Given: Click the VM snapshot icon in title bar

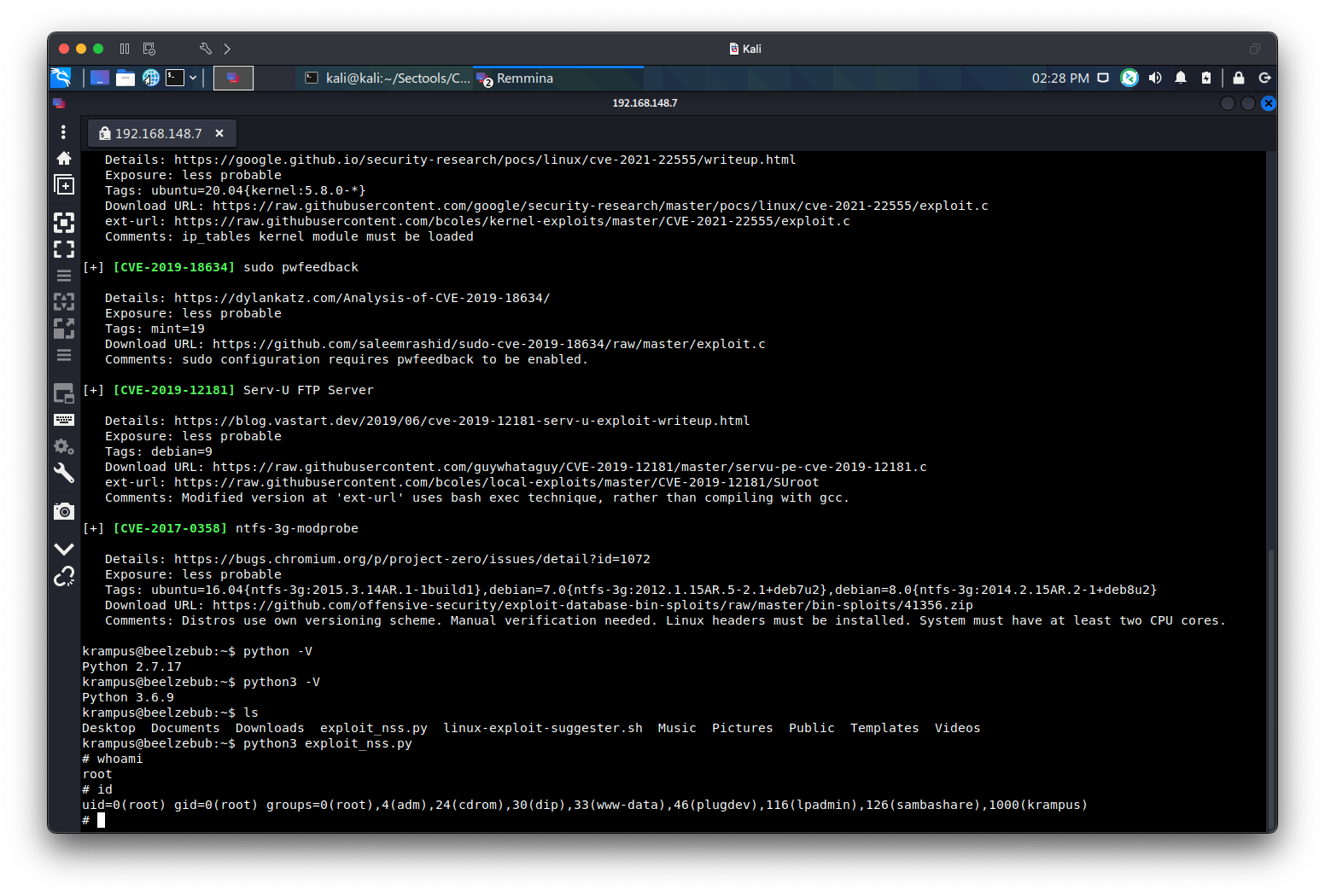Looking at the screenshot, I should pyautogui.click(x=149, y=49).
